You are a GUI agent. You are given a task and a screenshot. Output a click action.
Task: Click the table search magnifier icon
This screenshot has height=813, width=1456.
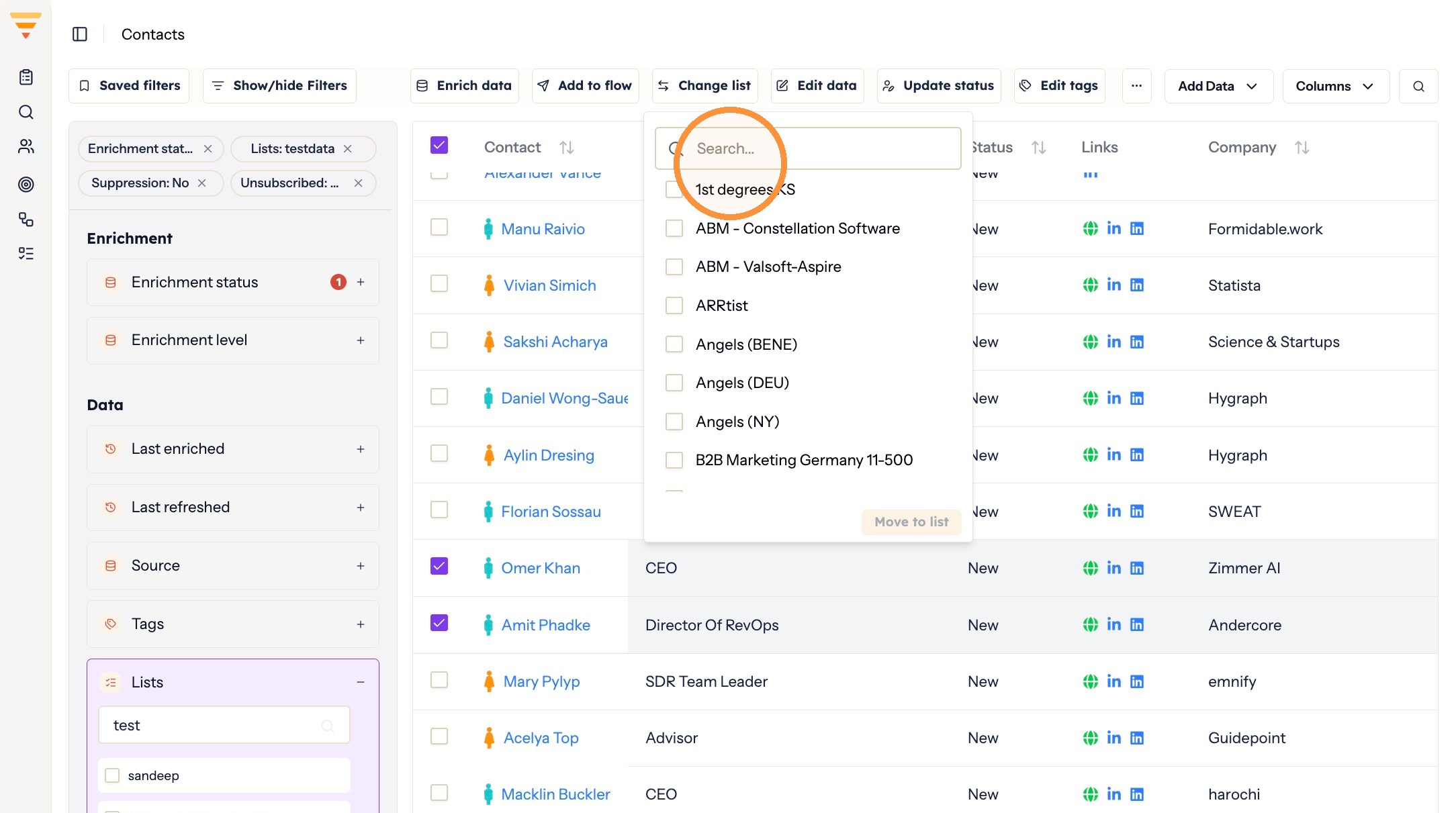(x=1418, y=86)
